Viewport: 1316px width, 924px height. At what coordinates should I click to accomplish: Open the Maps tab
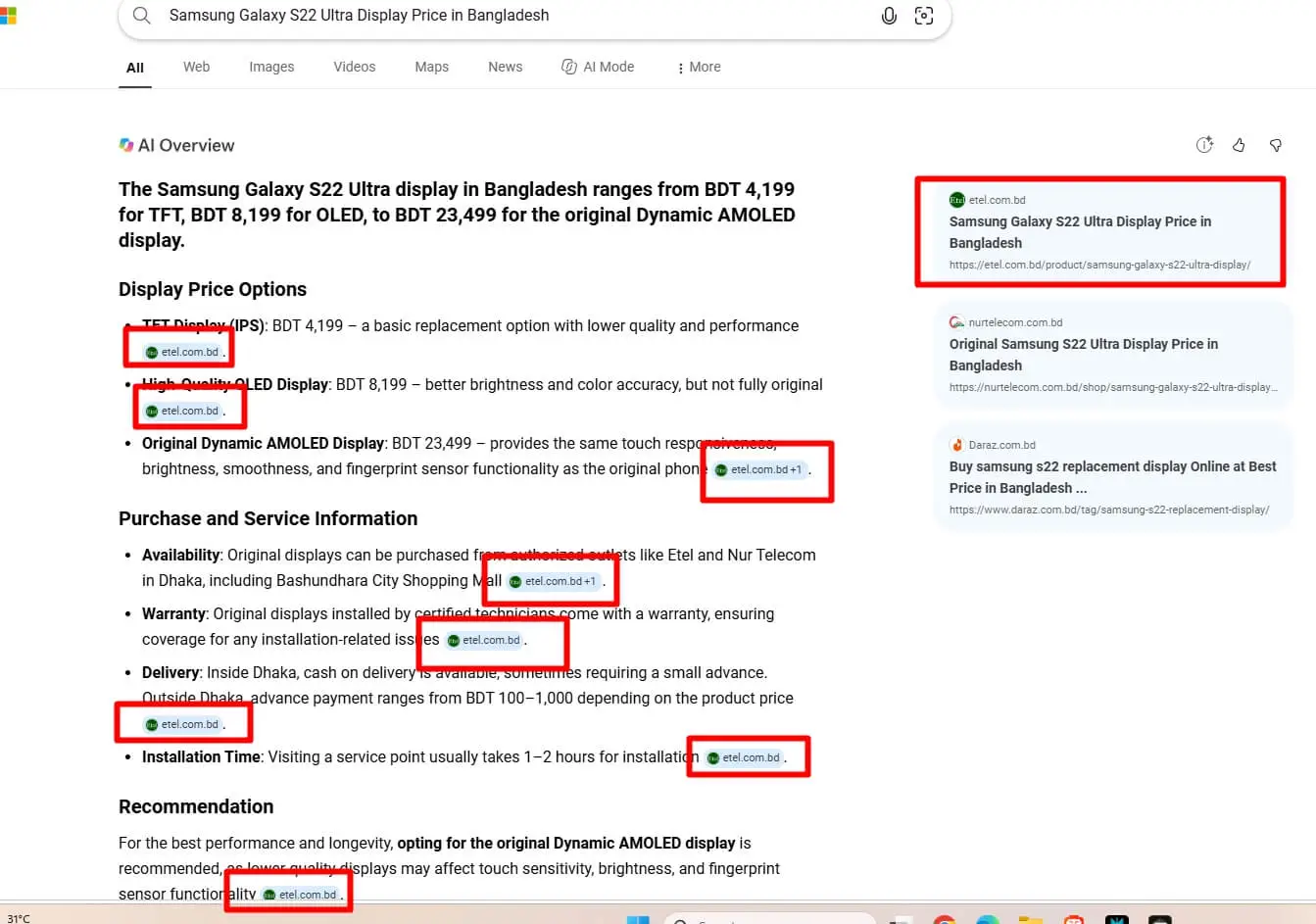[x=431, y=67]
